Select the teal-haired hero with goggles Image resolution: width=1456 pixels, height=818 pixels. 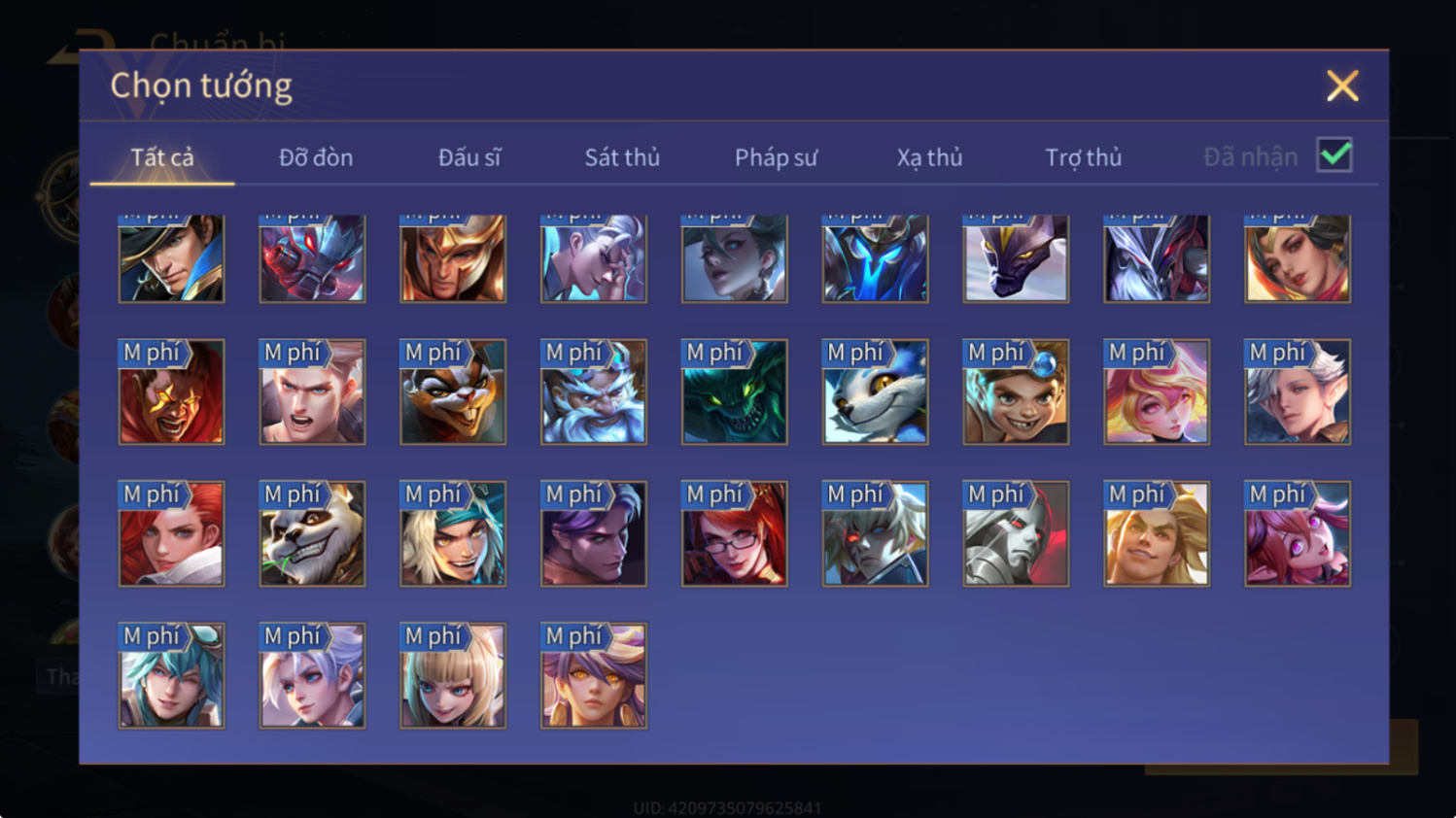[x=171, y=675]
